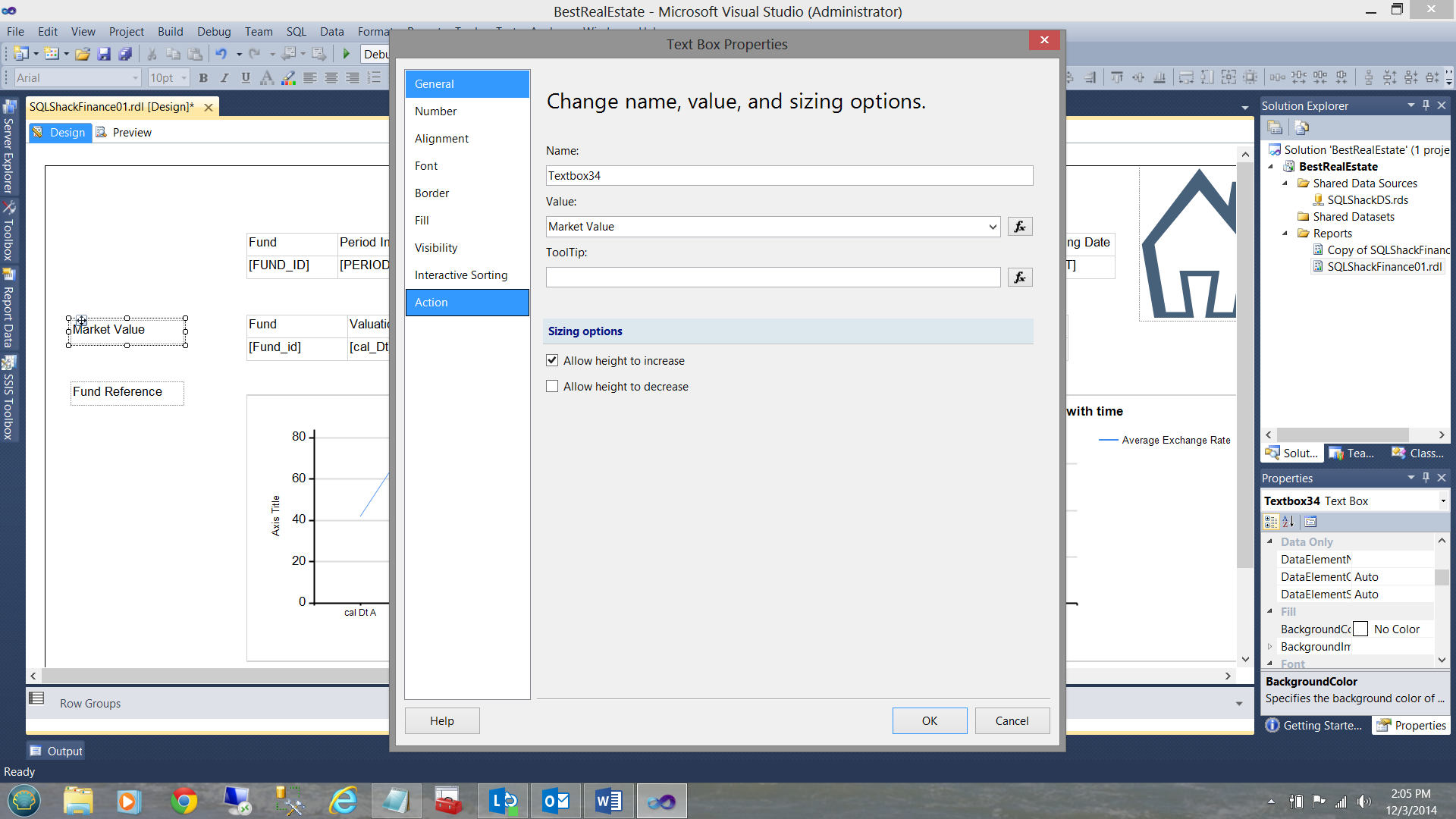Click the OK button
Screen dimensions: 1456x819
click(x=929, y=721)
